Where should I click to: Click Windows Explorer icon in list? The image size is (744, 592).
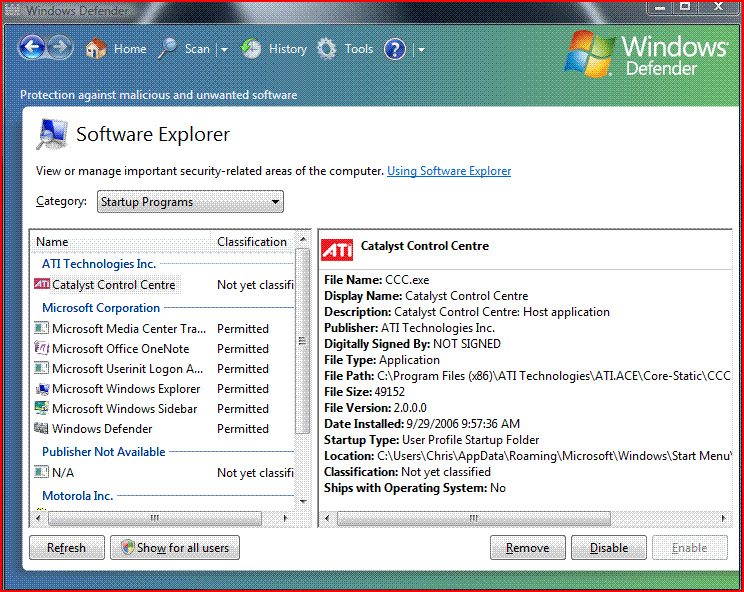click(42, 388)
